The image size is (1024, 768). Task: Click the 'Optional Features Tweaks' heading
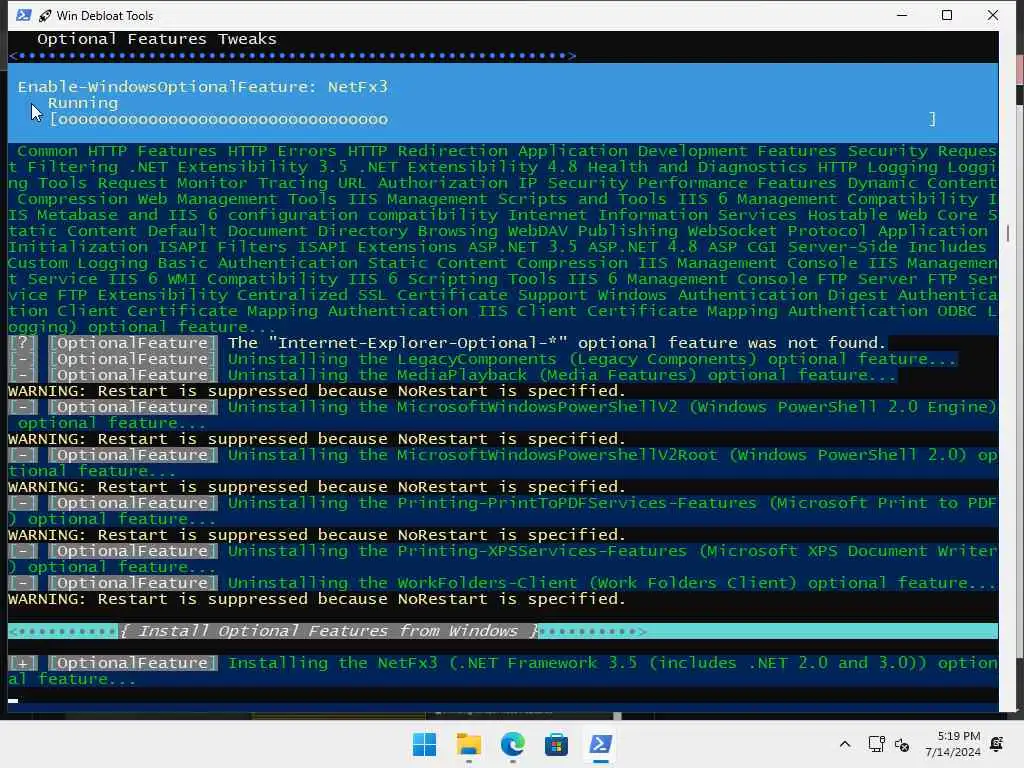click(157, 39)
